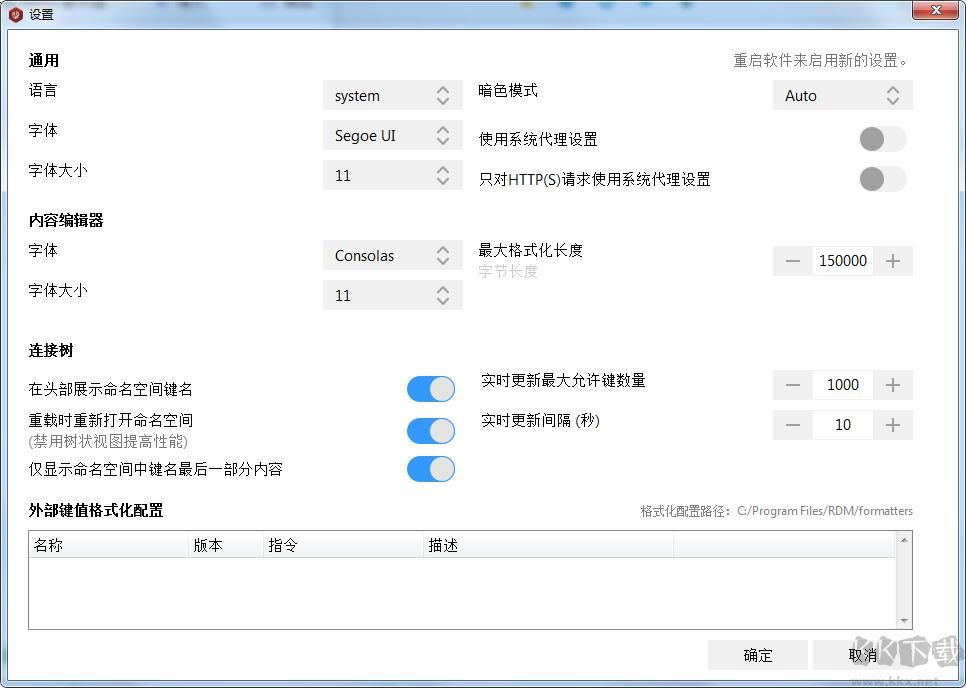
Task: Enable the 只对HTTP(S)请求使用系统代理设置 toggle
Action: pos(881,179)
